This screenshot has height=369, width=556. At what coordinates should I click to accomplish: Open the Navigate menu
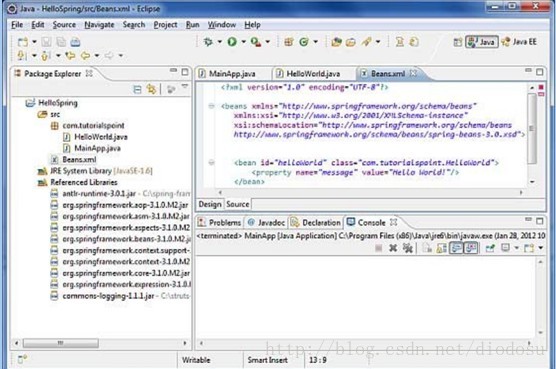(99, 25)
